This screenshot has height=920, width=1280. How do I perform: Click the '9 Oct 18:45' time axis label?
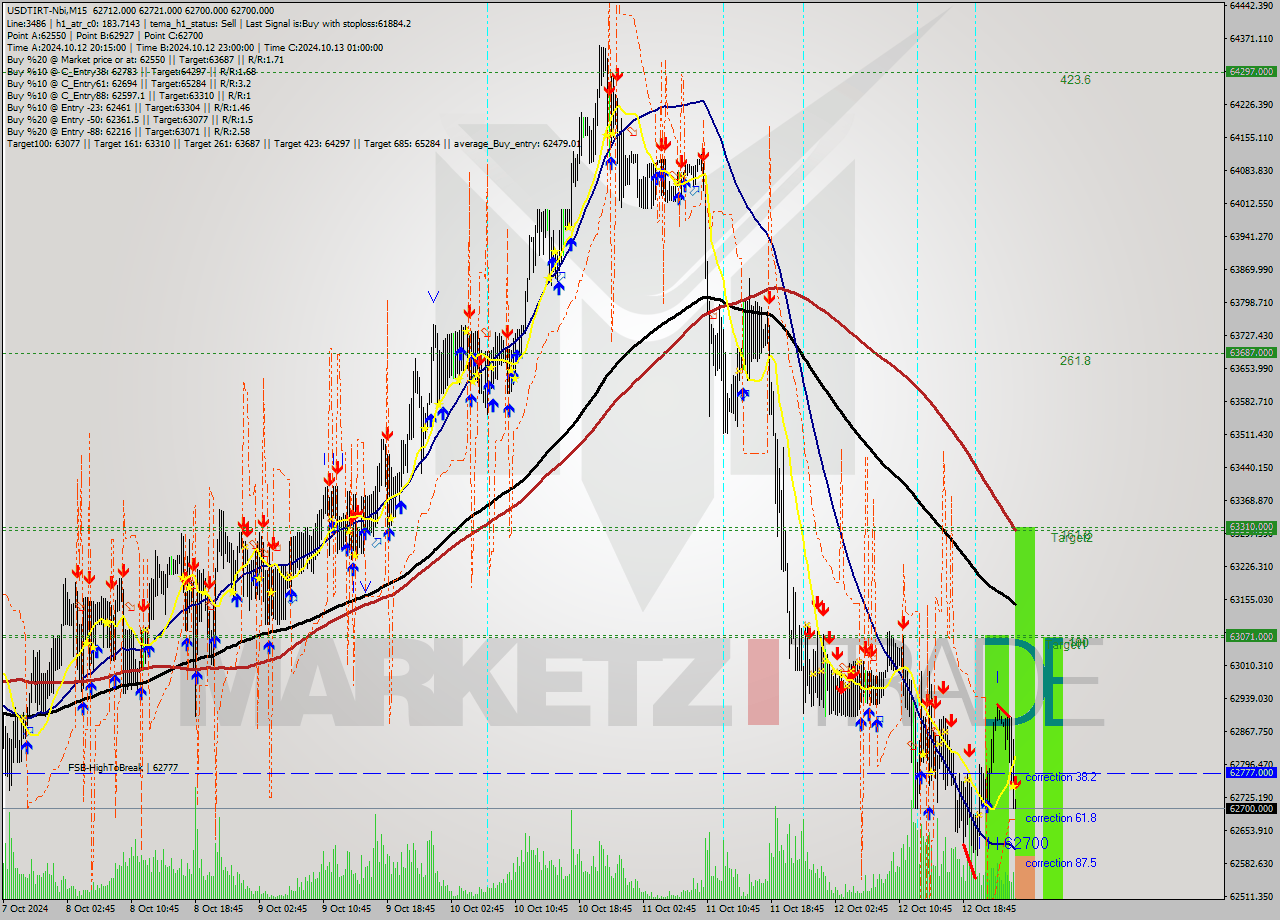click(413, 910)
